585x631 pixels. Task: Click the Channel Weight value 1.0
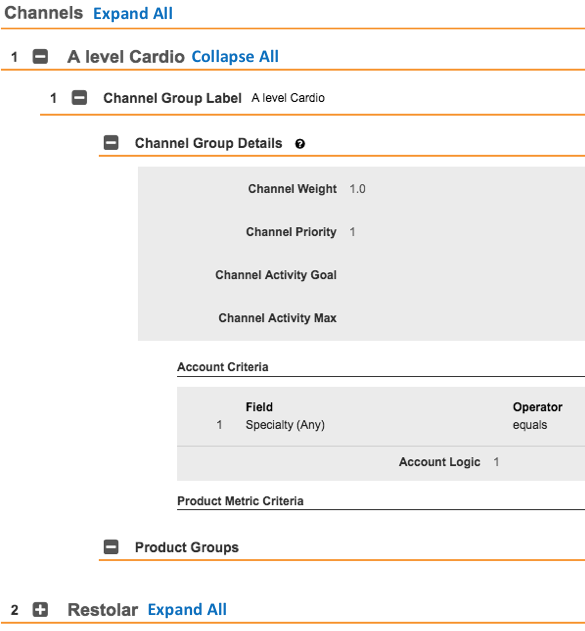click(x=357, y=189)
